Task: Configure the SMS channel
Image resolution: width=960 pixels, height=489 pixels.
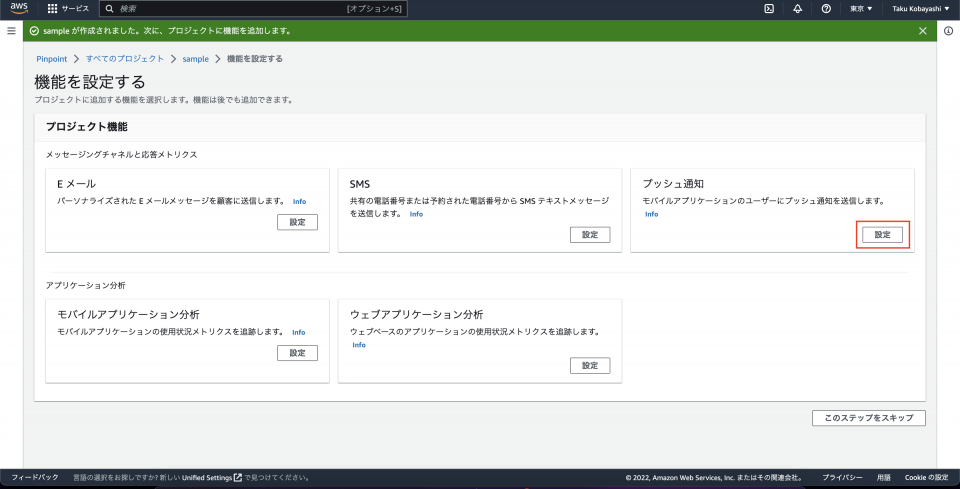Action: (590, 235)
